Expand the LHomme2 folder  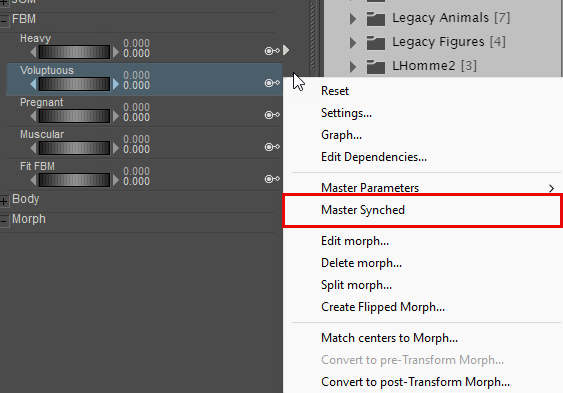(x=353, y=67)
